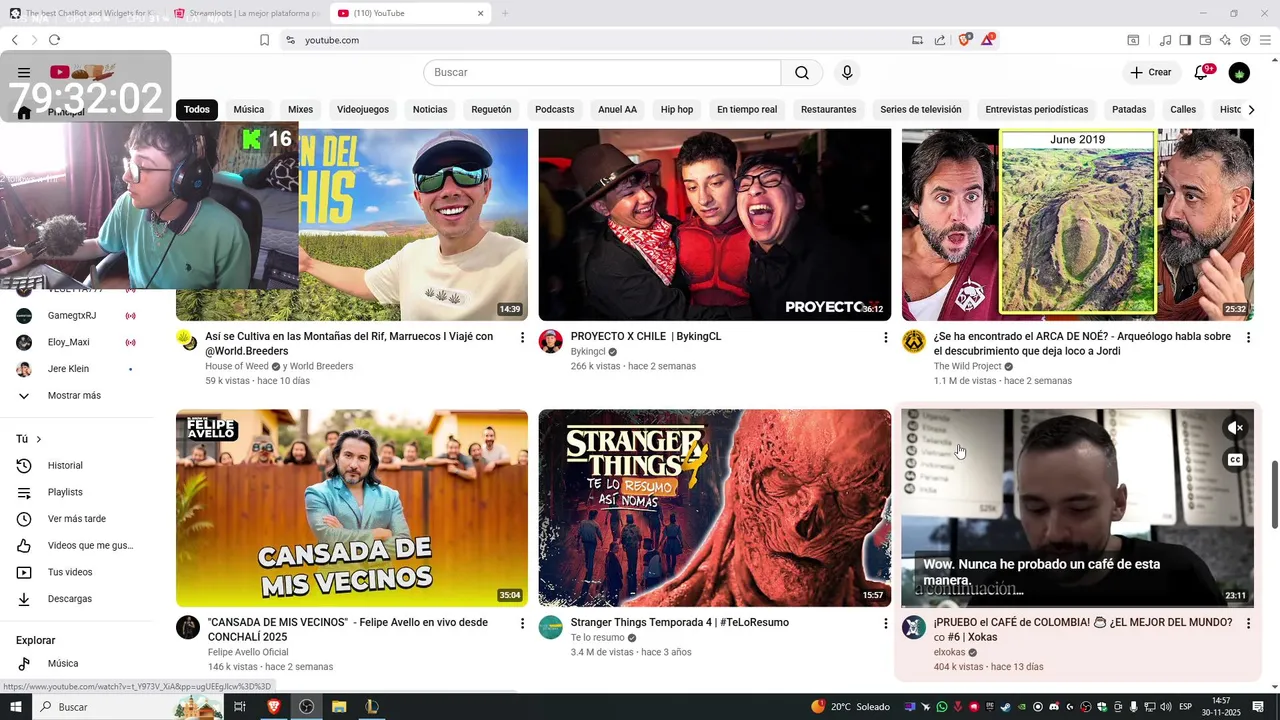
Task: Open the YouTube guide hamburger menu
Action: coord(24,72)
